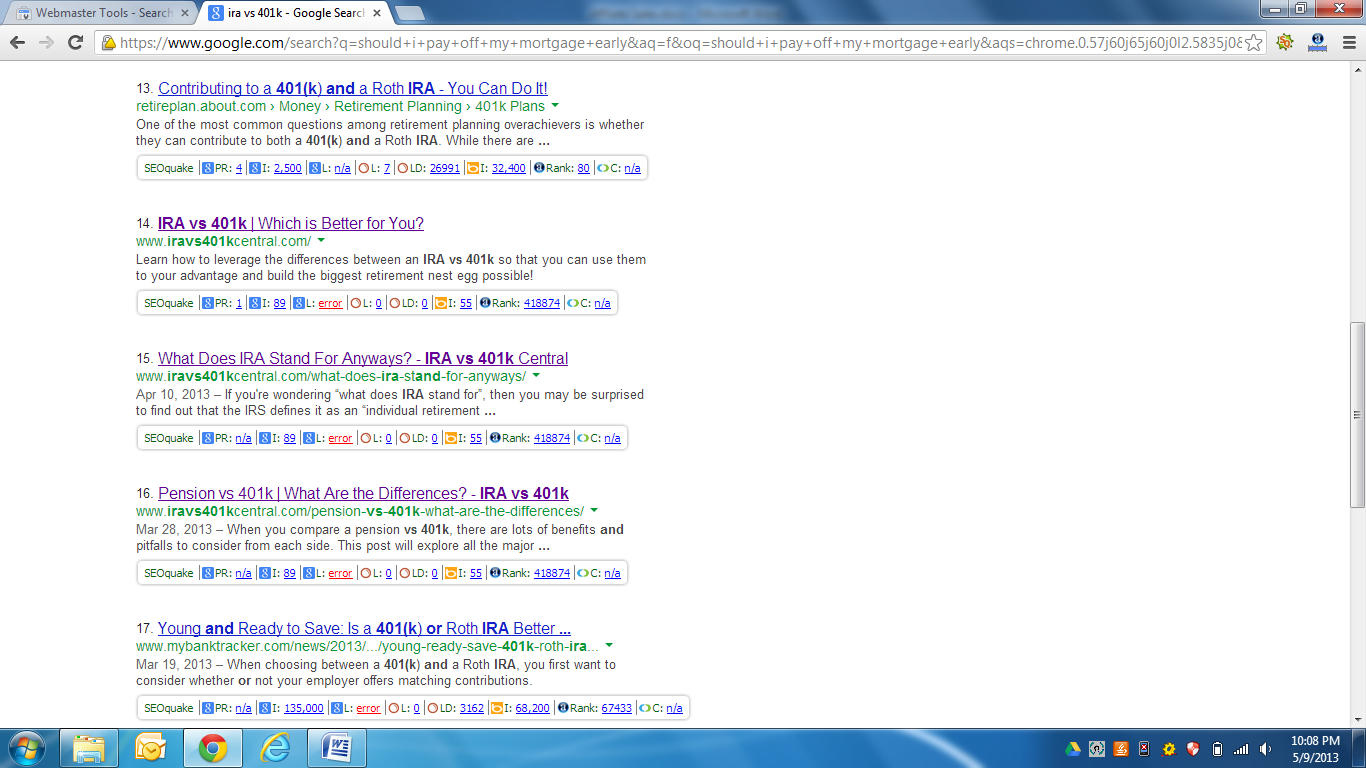Switch to the Webmaster Tools tab
This screenshot has height=768, width=1366.
pos(100,13)
